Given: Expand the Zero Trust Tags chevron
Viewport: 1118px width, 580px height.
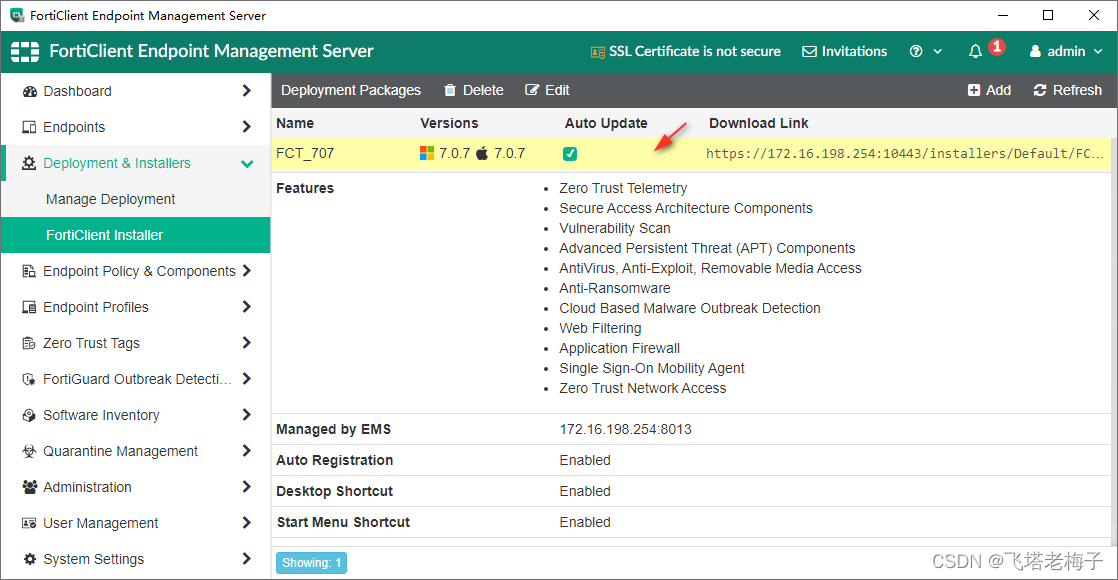Looking at the screenshot, I should click(247, 342).
